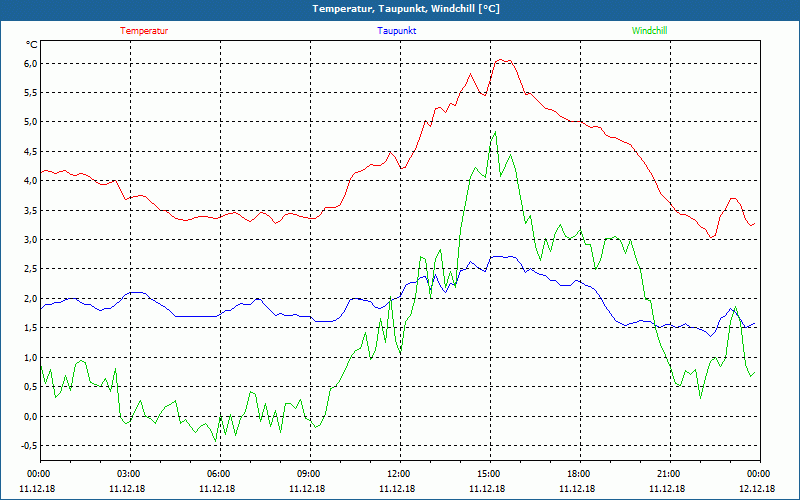Click the blue Taupunkt legend label

point(396,31)
